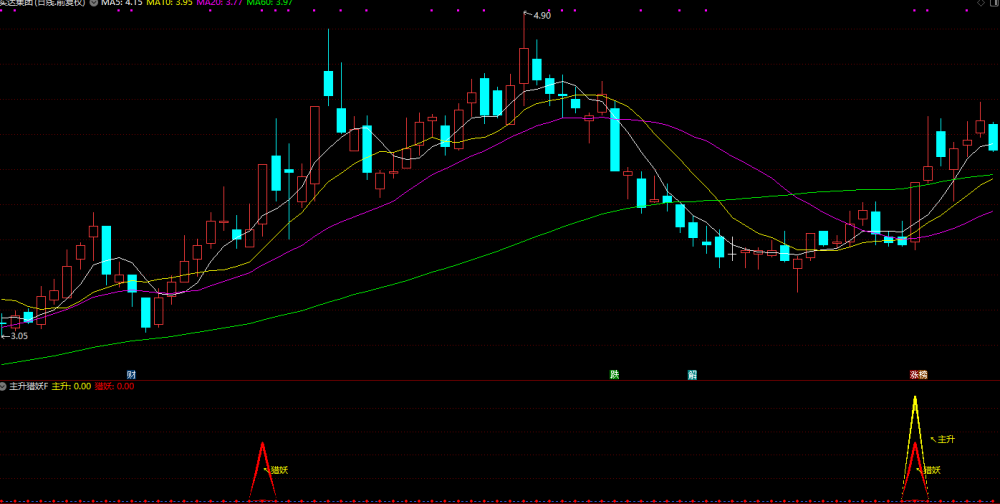Image resolution: width=1000 pixels, height=504 pixels.
Task: Click the MA5: 4.15 label
Action: click(x=121, y=3)
